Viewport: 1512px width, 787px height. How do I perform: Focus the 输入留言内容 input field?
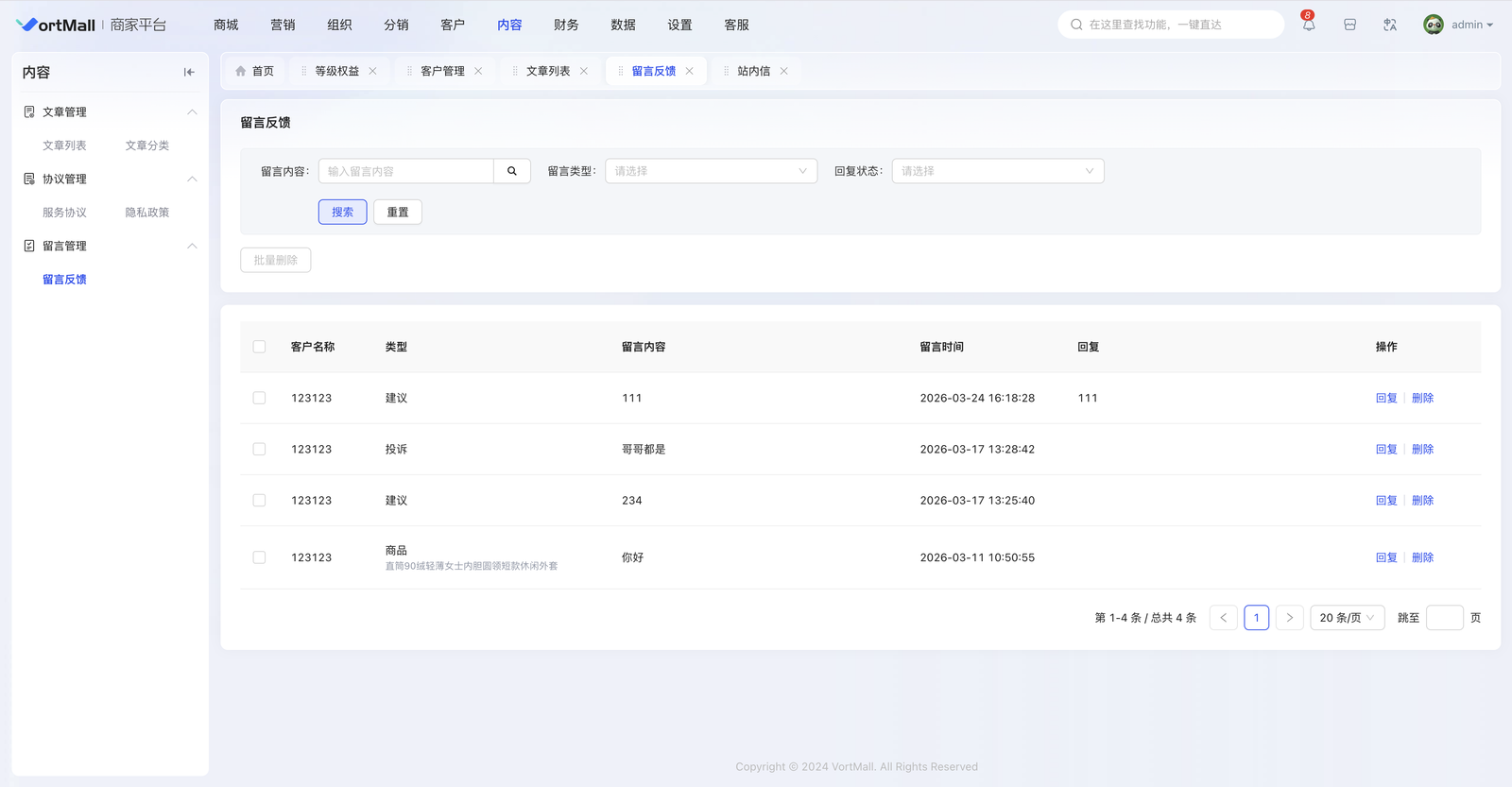[x=406, y=171]
